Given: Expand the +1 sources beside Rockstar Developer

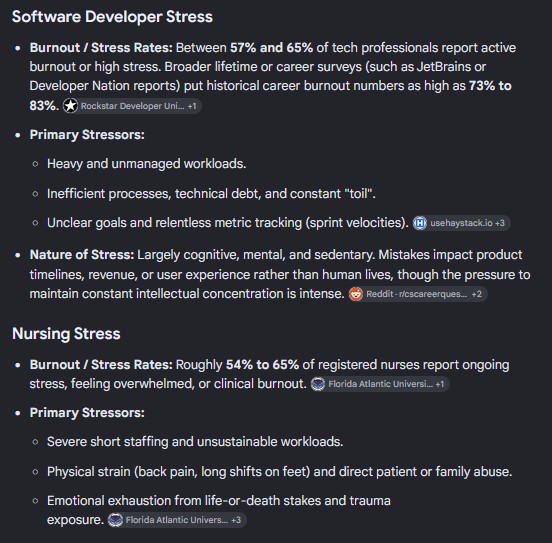Looking at the screenshot, I should pos(192,106).
